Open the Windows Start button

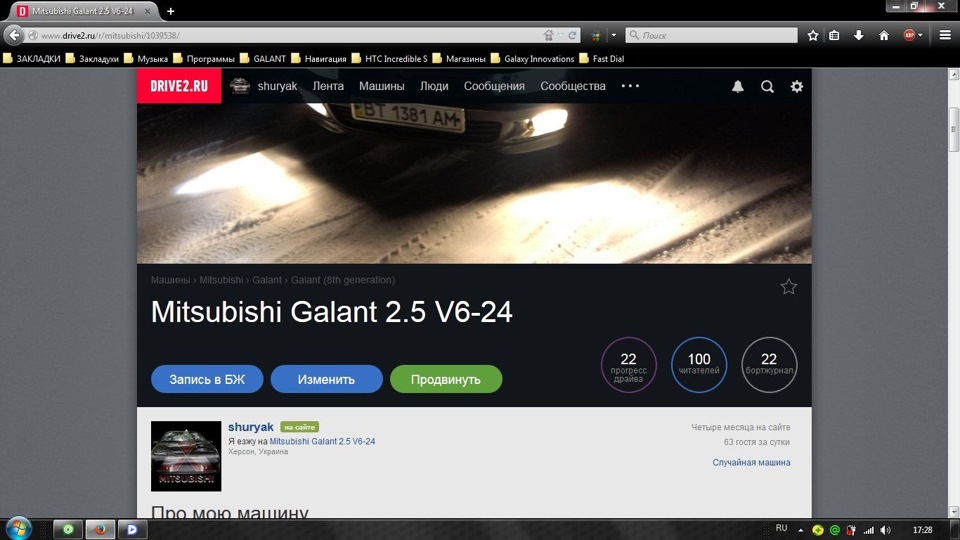point(18,528)
